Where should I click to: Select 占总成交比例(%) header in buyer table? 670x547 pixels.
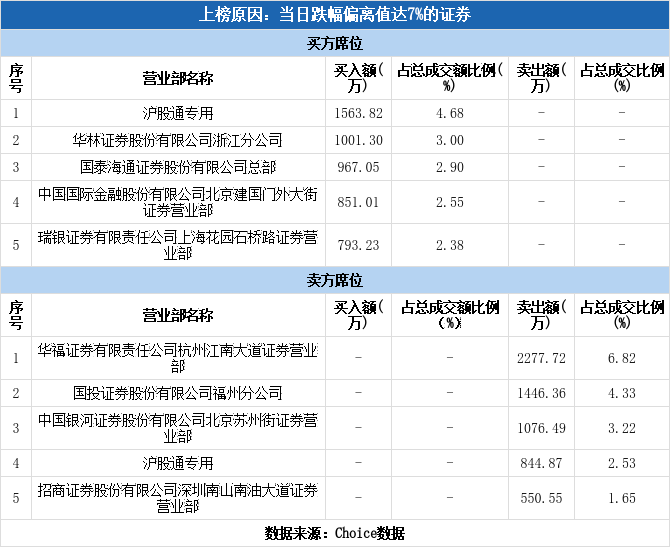point(622,78)
